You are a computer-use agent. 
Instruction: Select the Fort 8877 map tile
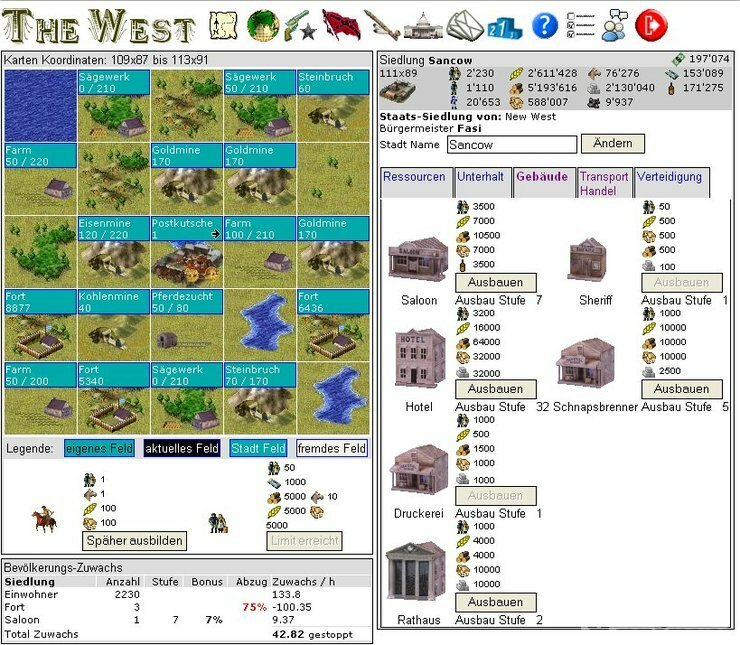point(40,325)
